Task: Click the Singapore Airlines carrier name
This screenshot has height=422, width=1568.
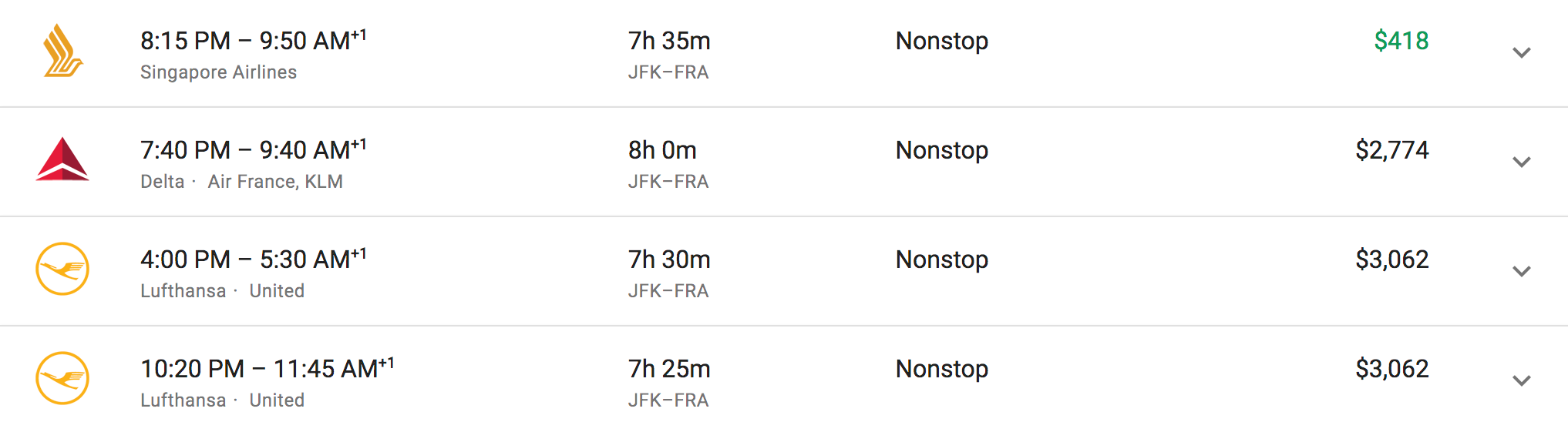Action: coord(218,72)
